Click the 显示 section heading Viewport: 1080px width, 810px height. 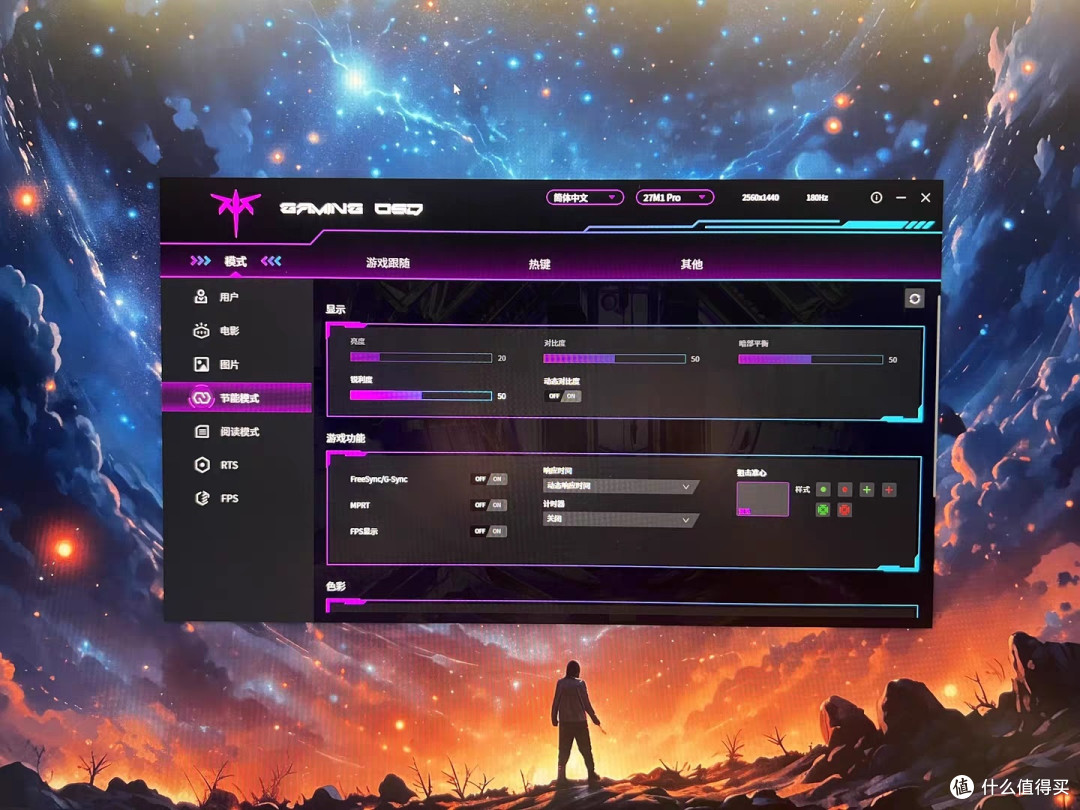tap(335, 310)
